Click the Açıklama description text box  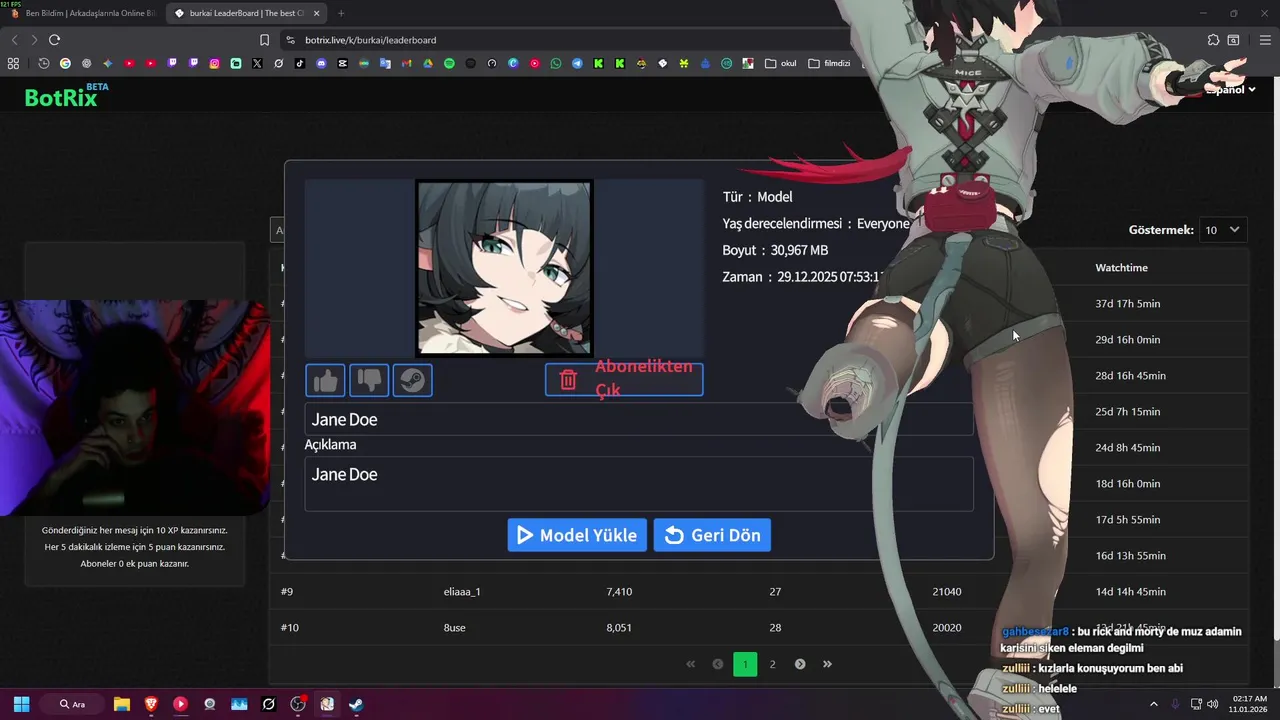click(x=639, y=484)
